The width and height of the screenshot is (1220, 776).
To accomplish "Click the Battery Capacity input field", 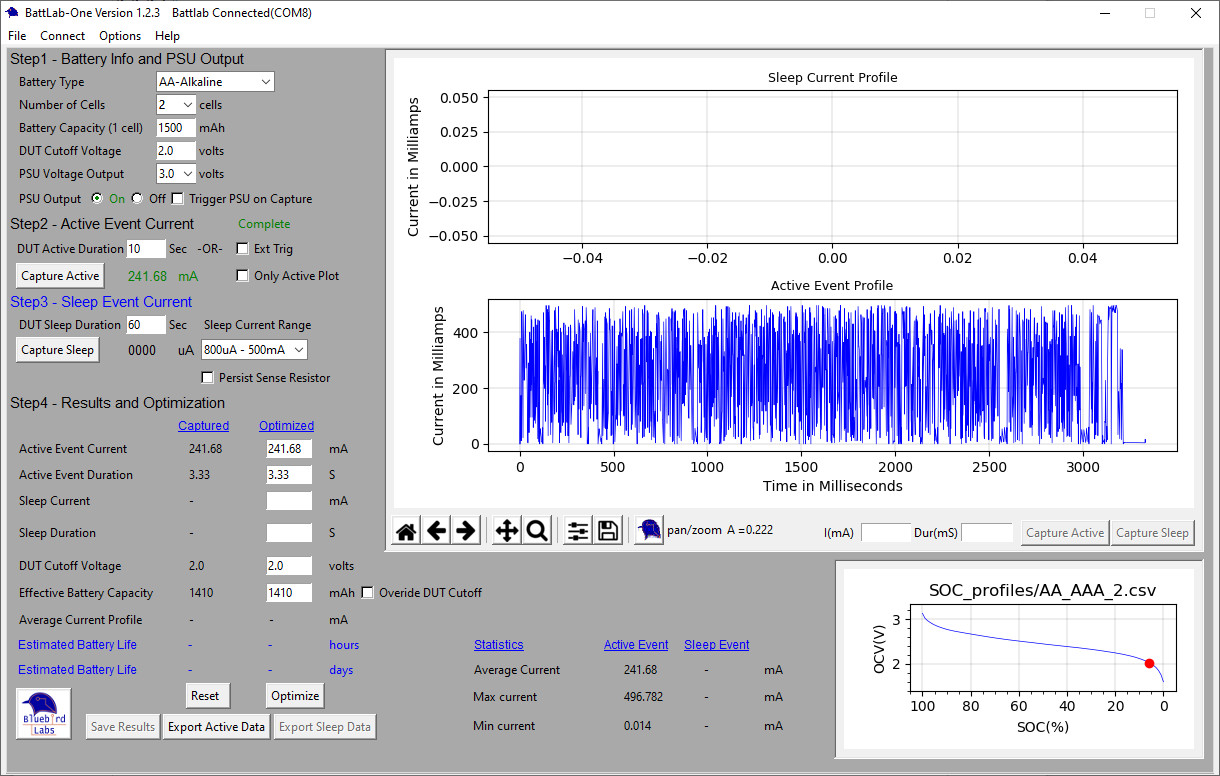I will (175, 128).
